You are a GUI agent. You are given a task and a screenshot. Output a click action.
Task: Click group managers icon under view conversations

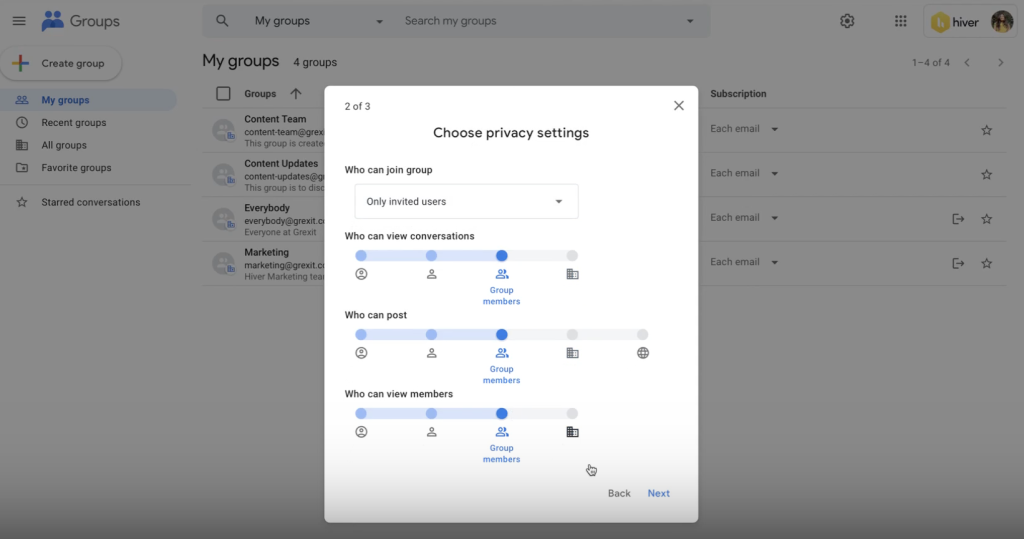[432, 274]
